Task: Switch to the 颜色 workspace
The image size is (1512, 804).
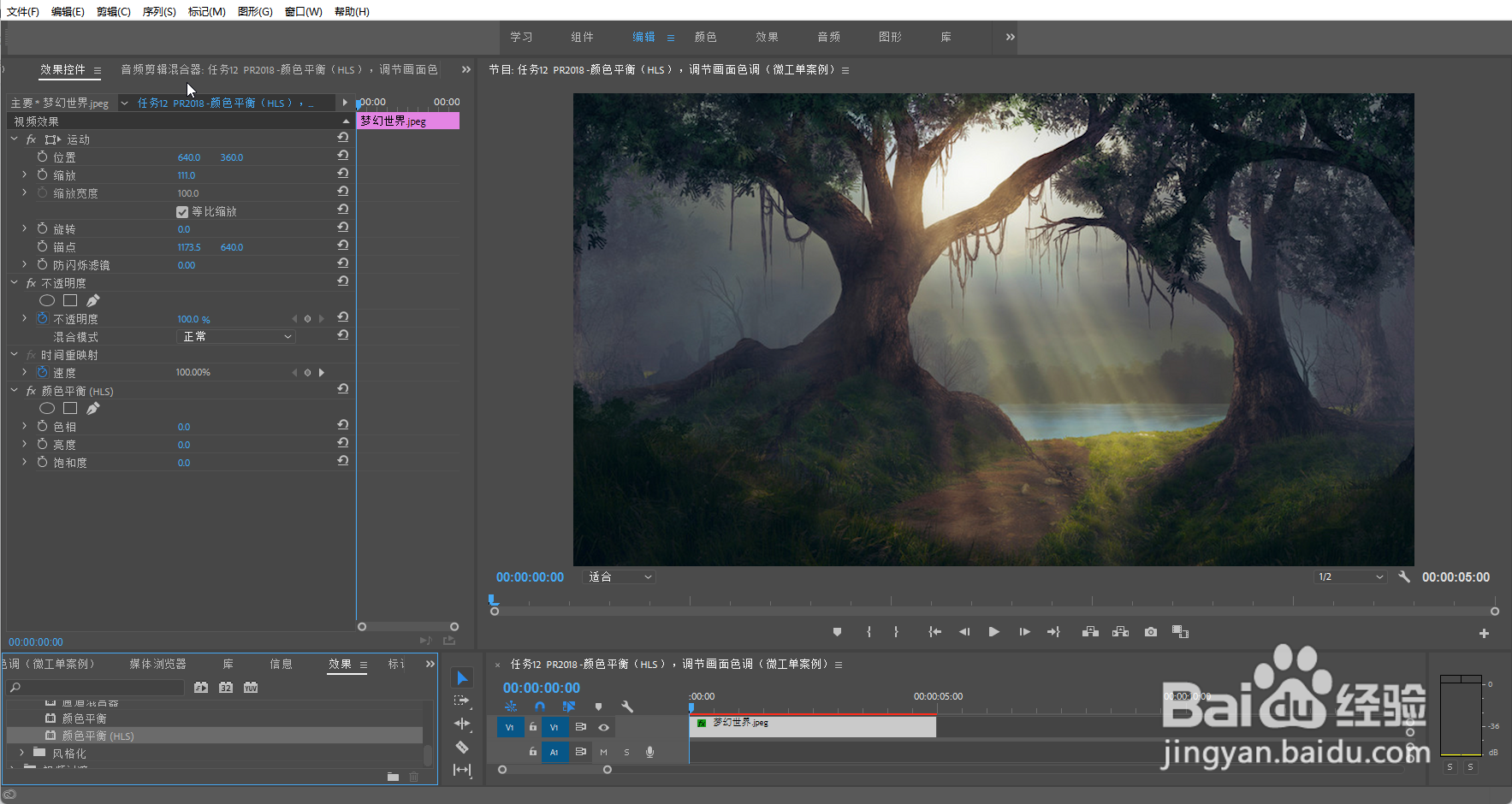Action: (x=705, y=37)
